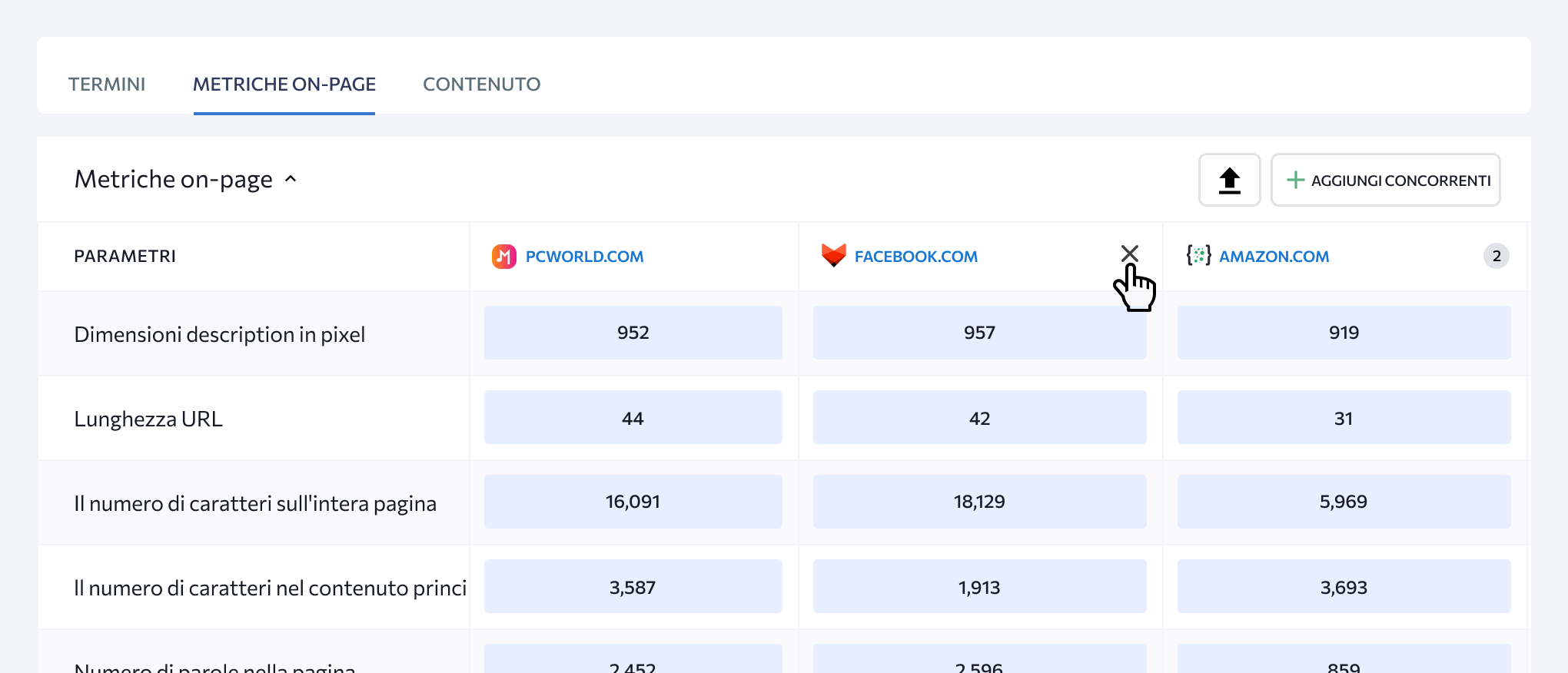Click the characters value 16,091
Screen dimensions: 1568x673
coord(633,502)
